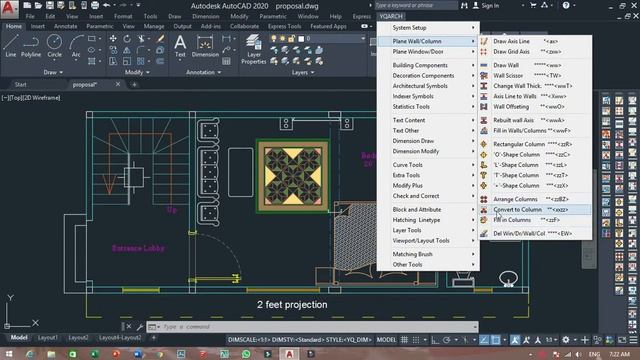Image resolution: width=640 pixels, height=360 pixels.
Task: Expand the Draw panel dropdown
Action: coord(53,72)
